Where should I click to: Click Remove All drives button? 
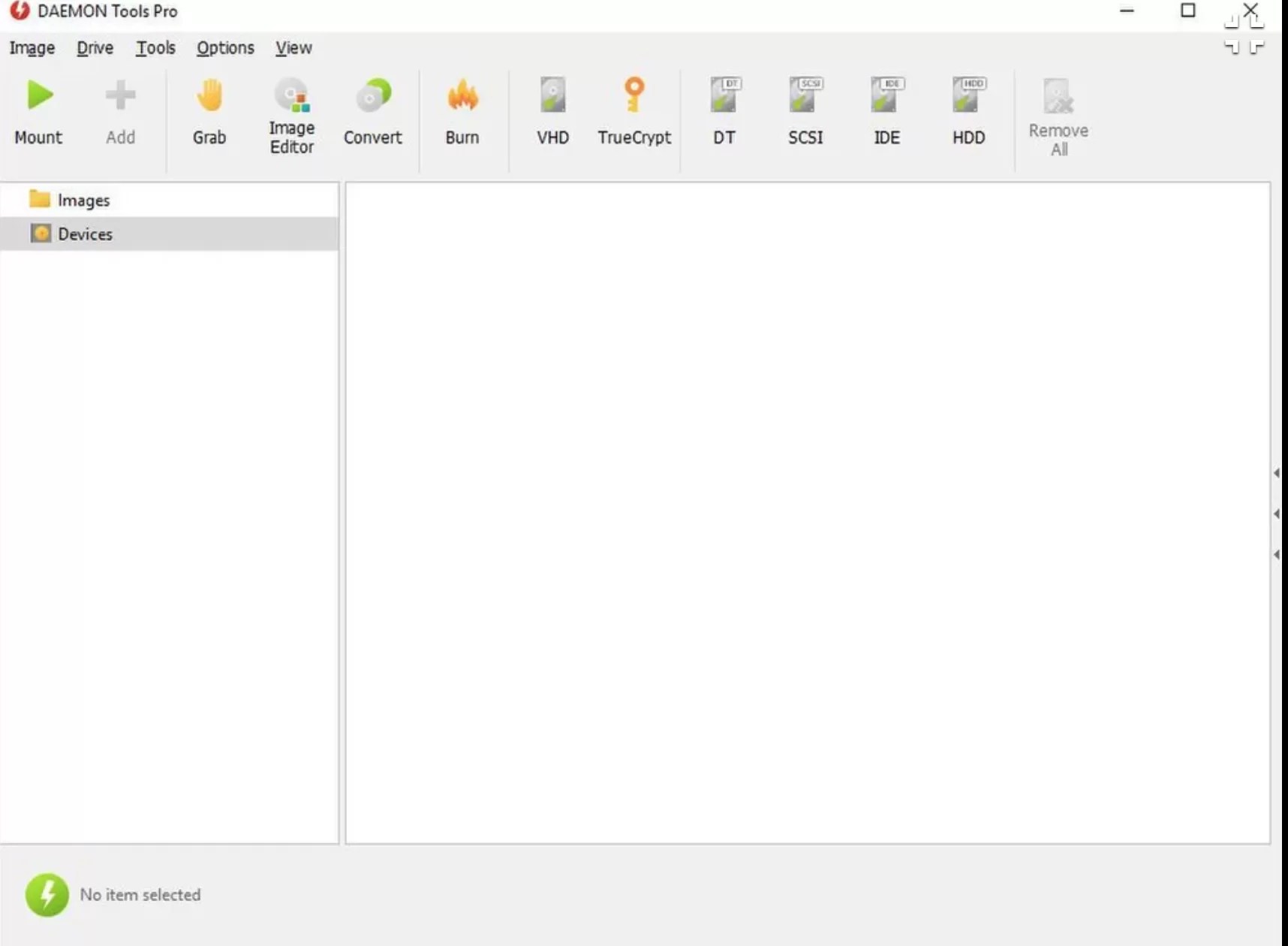(1058, 118)
